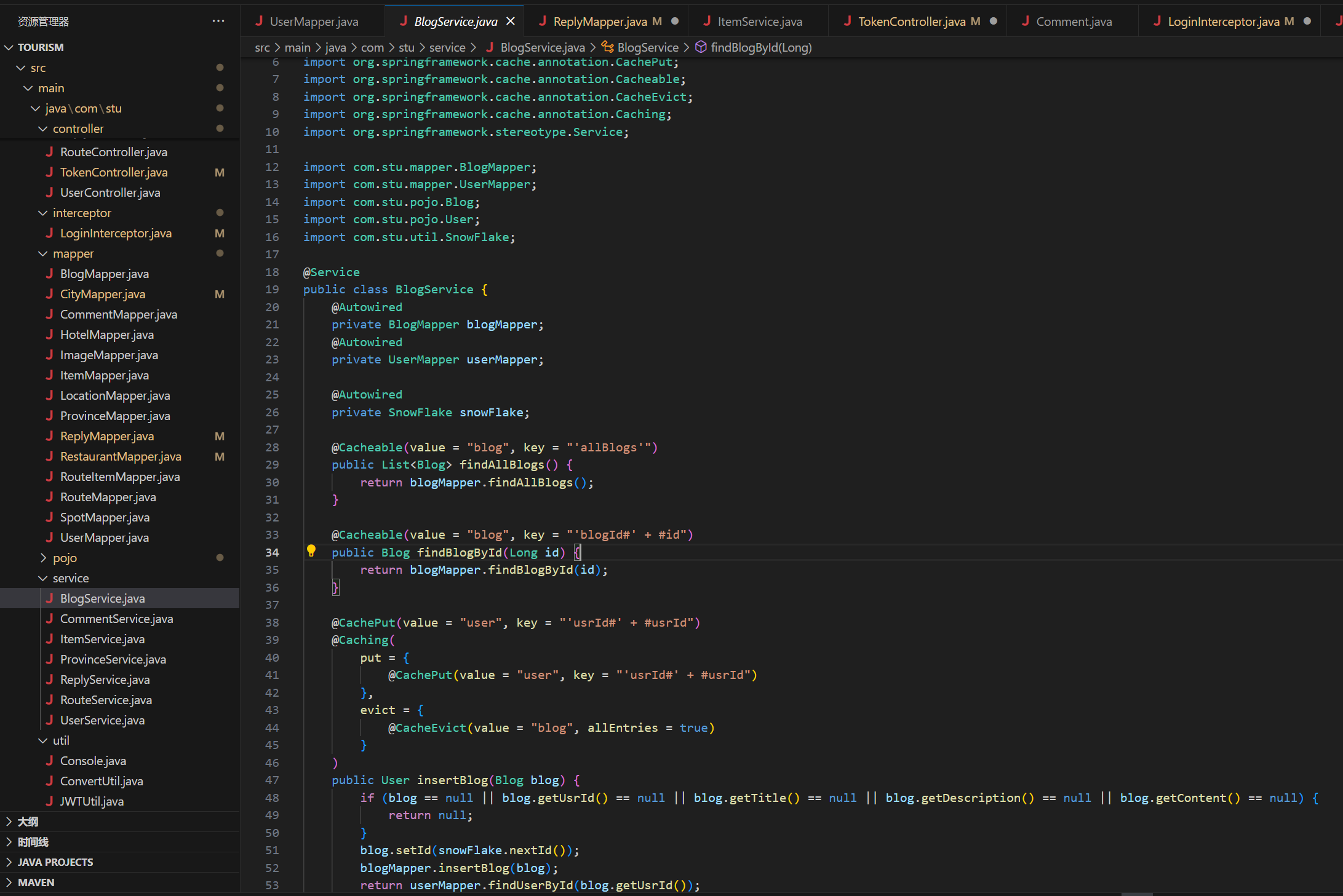Click the BlogService class icon in breadcrumb
Screen dimensions: 1343x896
(x=608, y=47)
